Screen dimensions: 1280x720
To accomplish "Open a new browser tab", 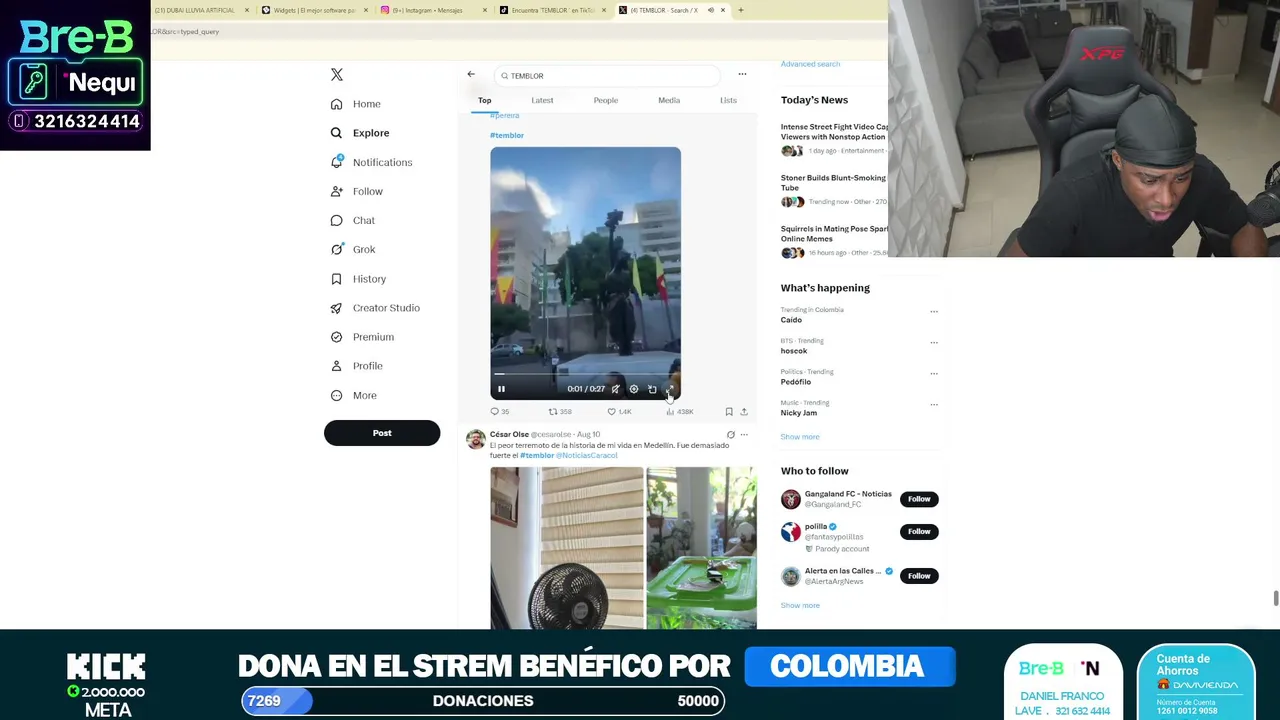I will (740, 10).
